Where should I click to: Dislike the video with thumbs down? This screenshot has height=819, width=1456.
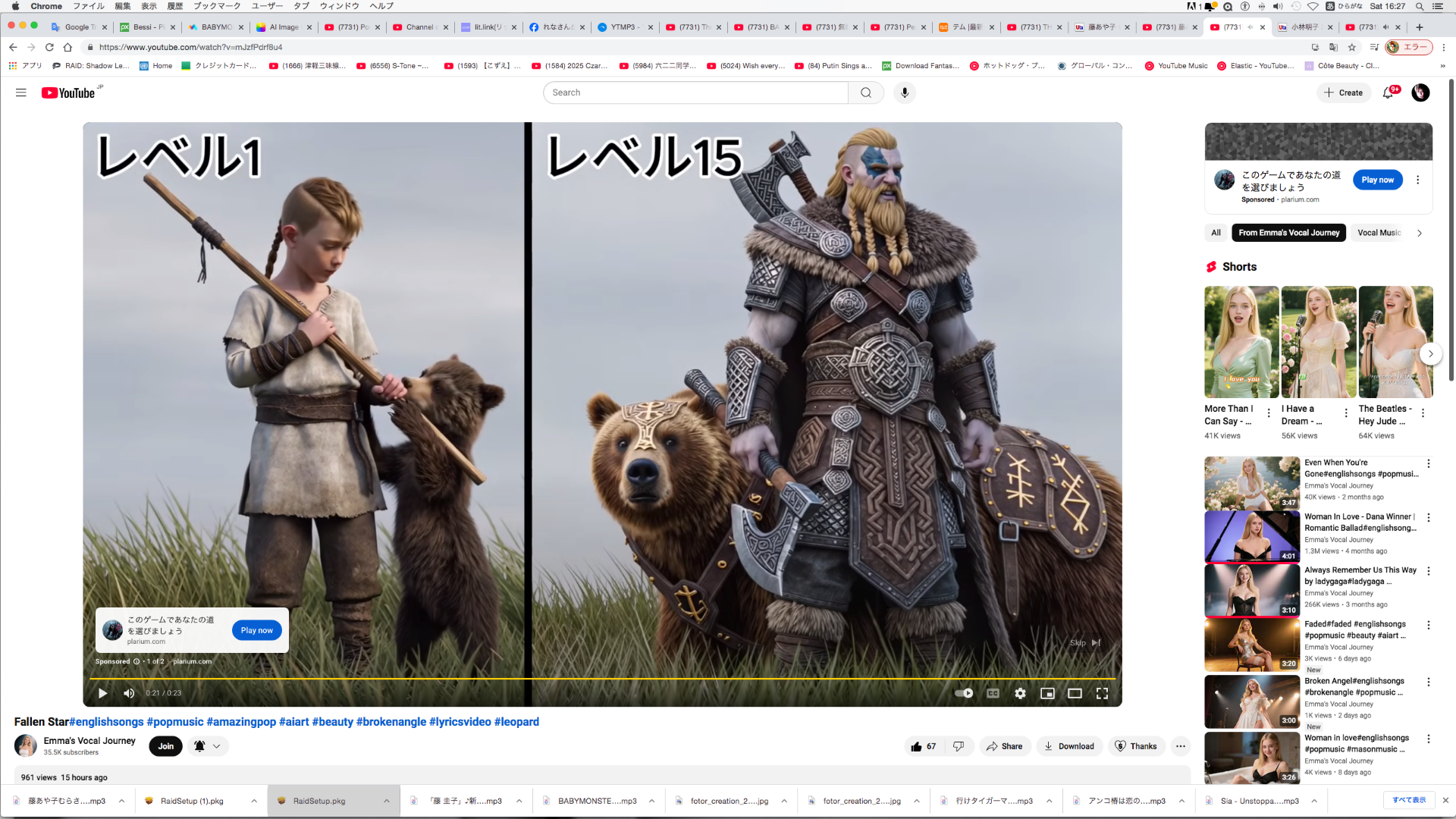coord(959,746)
